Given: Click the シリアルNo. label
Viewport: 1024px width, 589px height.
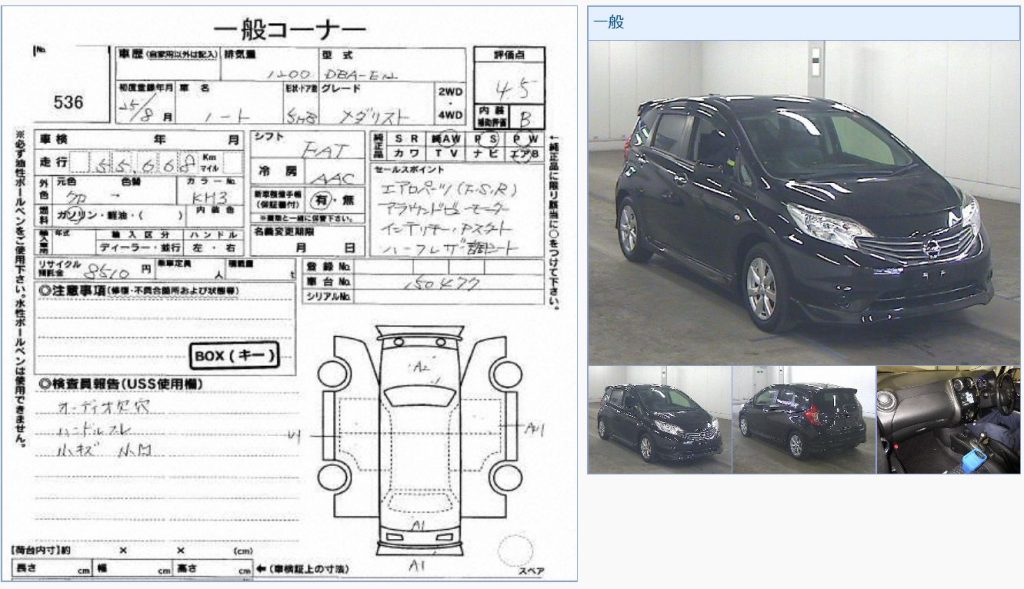Looking at the screenshot, I should [327, 296].
